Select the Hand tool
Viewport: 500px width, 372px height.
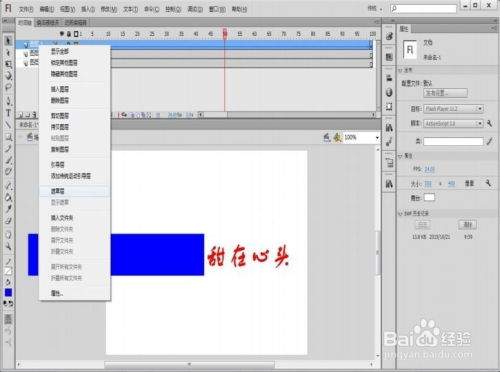[8, 234]
